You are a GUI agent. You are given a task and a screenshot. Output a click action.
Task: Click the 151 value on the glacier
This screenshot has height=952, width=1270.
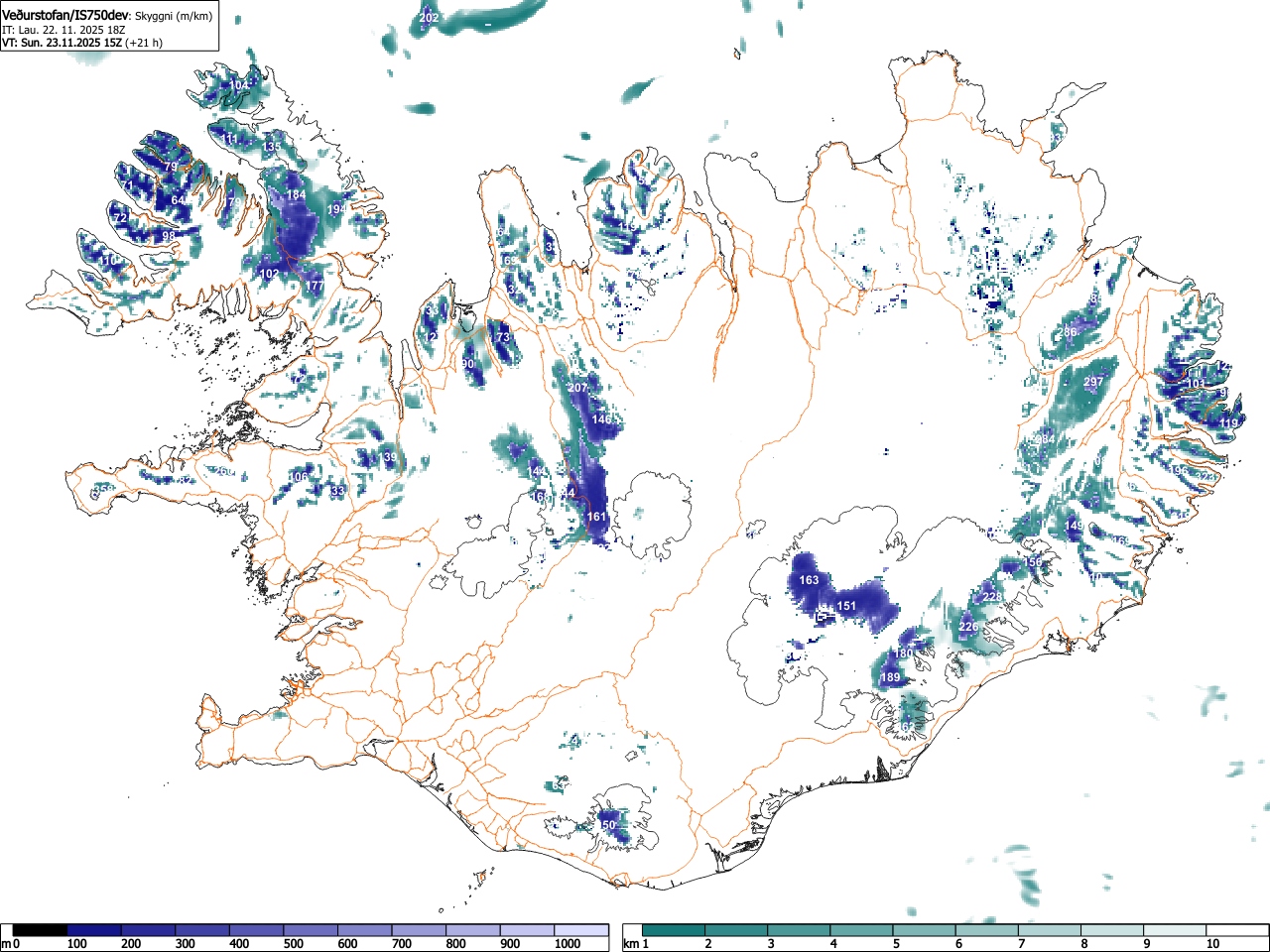846,606
